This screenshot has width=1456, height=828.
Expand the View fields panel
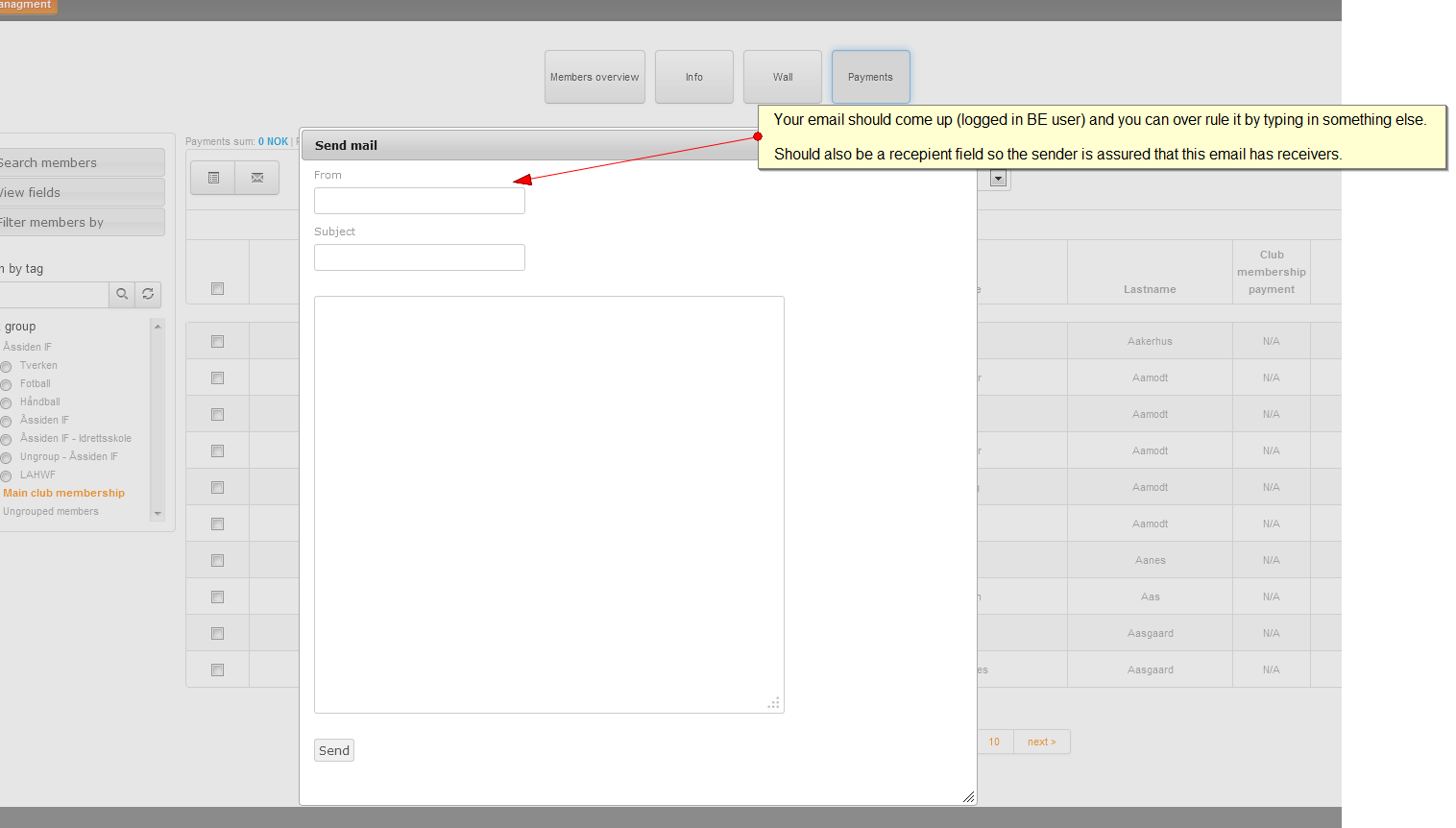81,192
